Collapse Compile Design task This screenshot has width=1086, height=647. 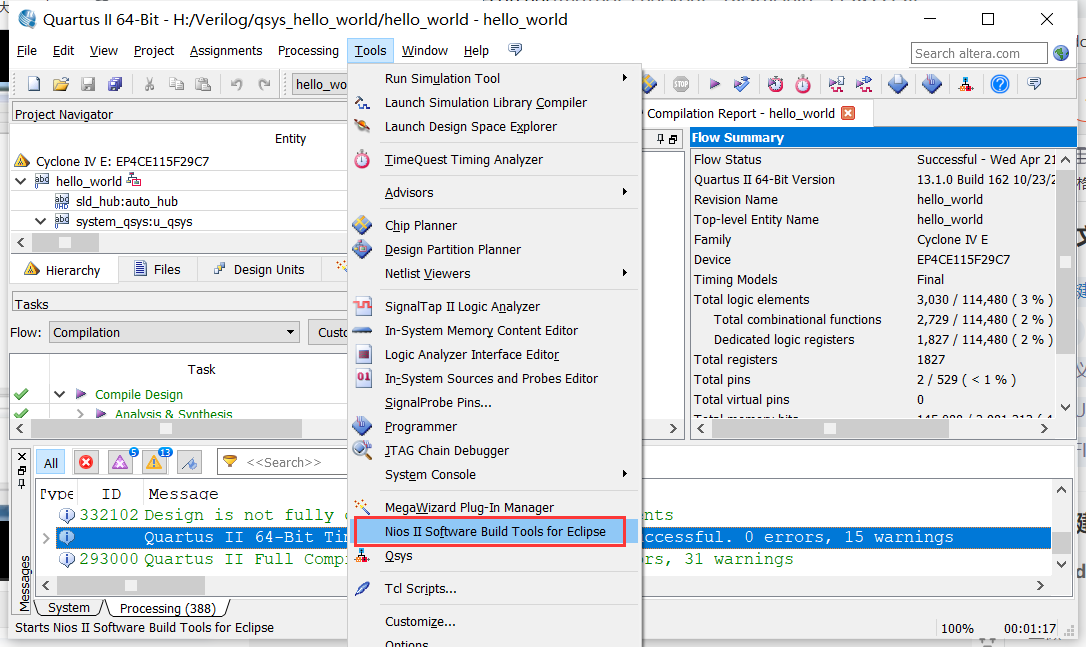click(60, 394)
